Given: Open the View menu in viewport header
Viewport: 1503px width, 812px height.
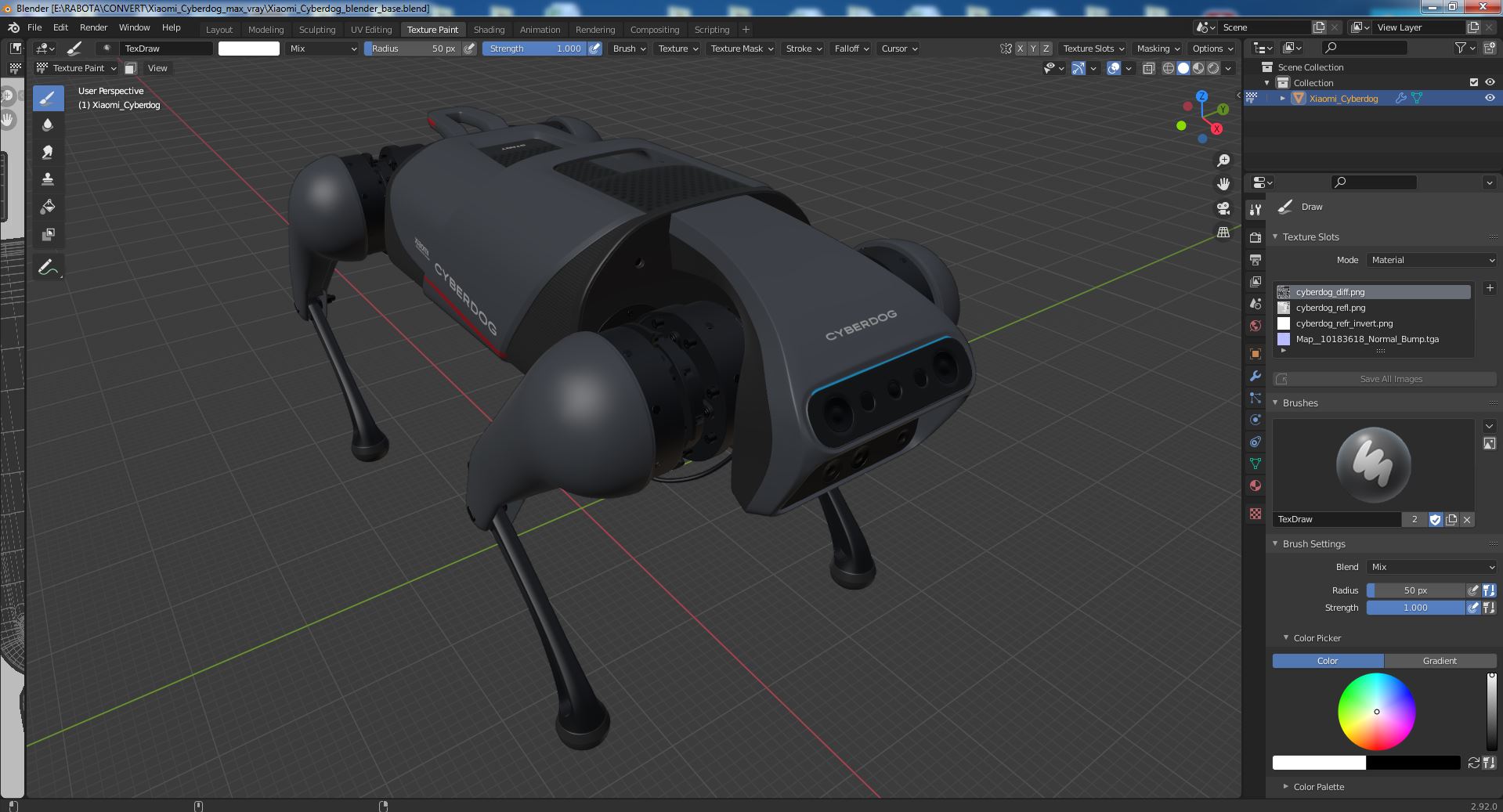Looking at the screenshot, I should [157, 68].
